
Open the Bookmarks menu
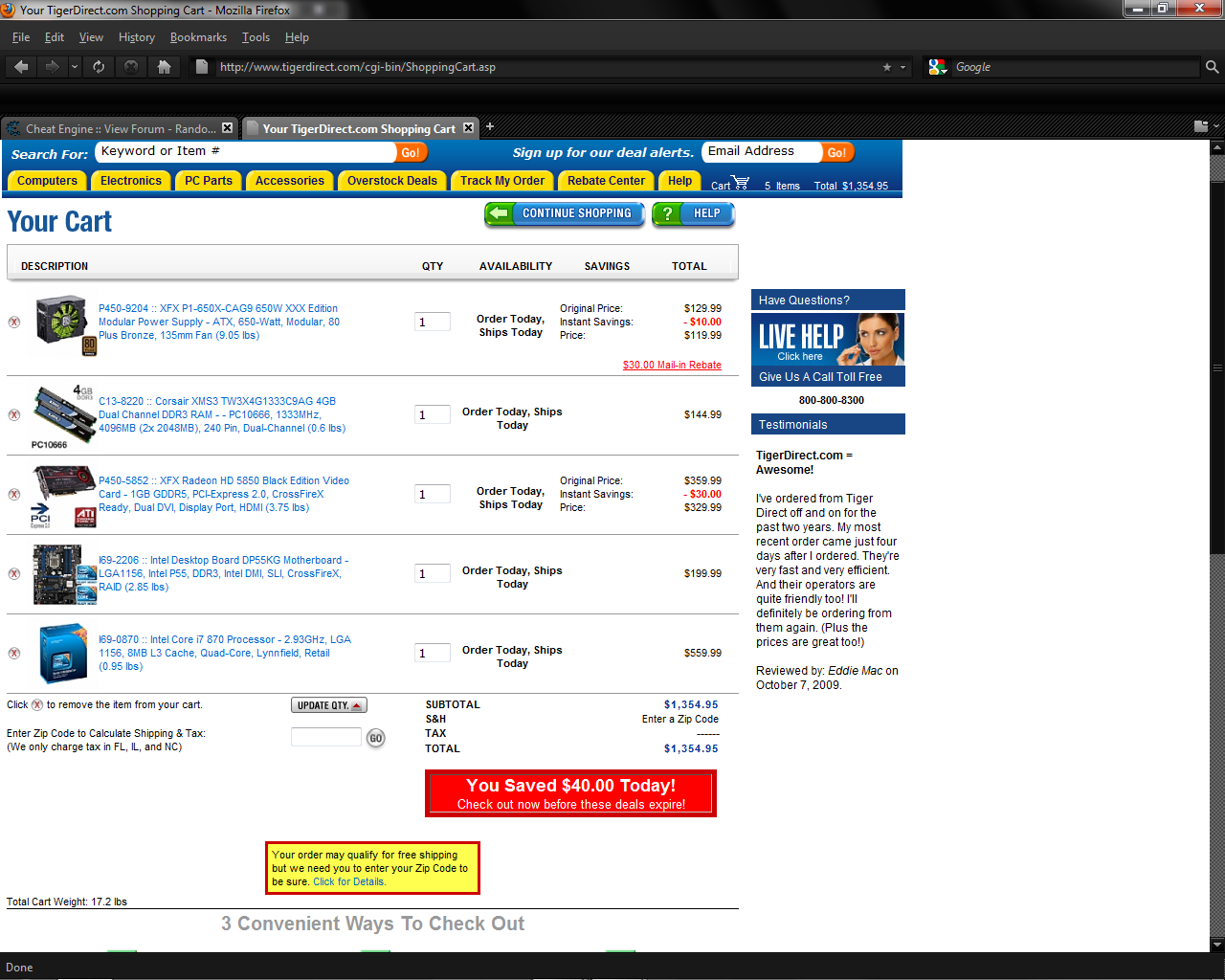198,37
